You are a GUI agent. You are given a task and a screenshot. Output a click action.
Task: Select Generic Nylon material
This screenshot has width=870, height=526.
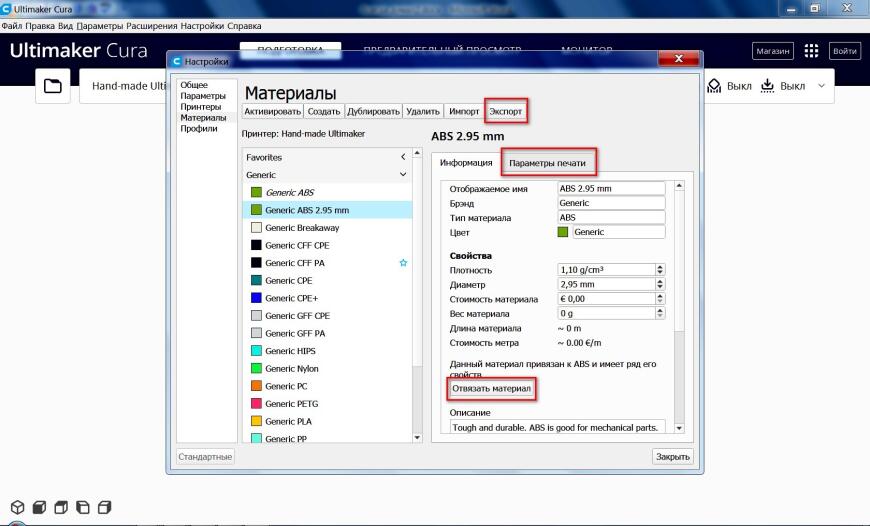327,368
